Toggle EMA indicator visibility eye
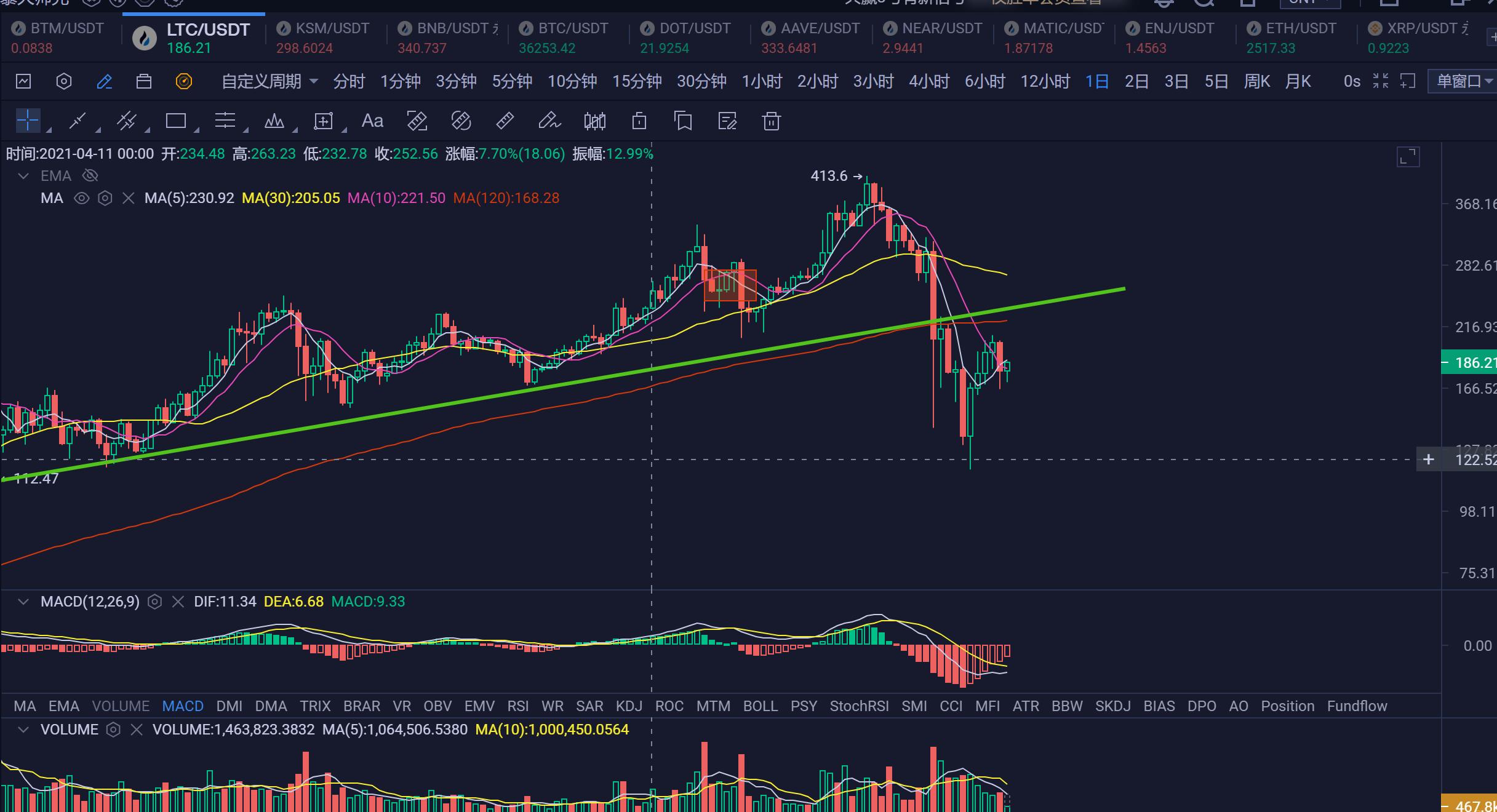 pos(90,176)
